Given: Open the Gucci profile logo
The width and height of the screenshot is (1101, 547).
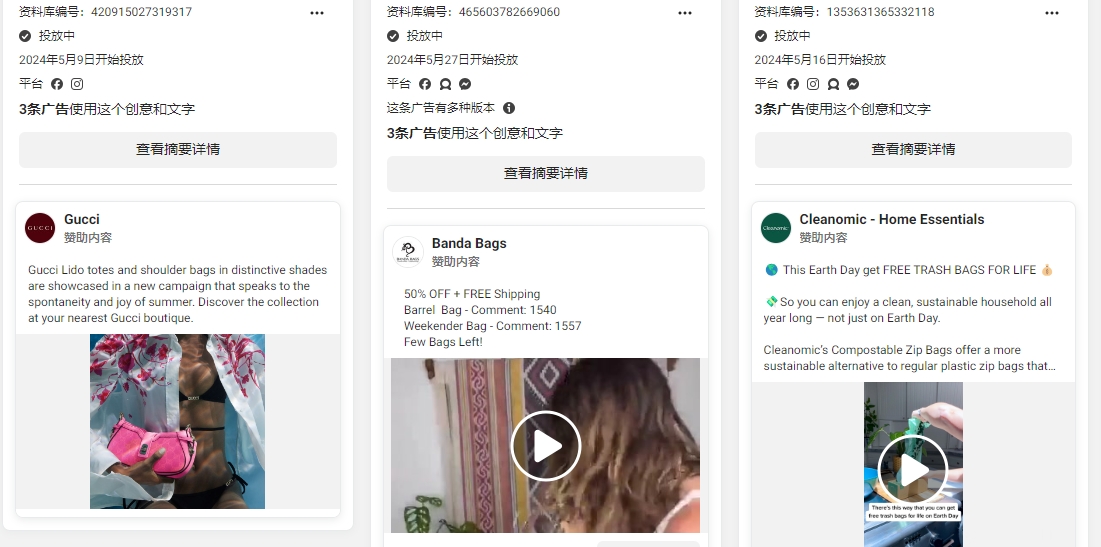Looking at the screenshot, I should (x=40, y=228).
